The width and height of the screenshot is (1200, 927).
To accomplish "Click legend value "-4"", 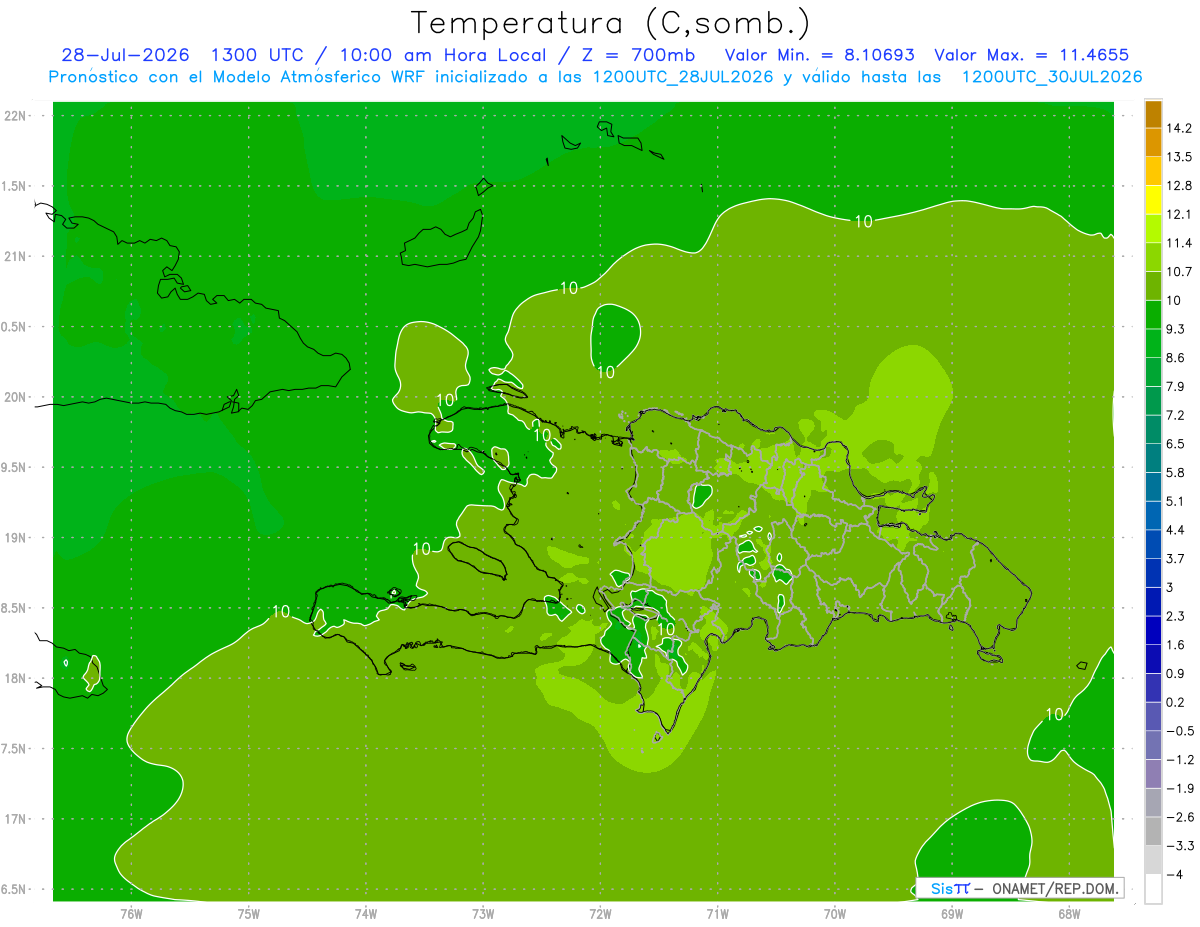I will click(x=1175, y=874).
